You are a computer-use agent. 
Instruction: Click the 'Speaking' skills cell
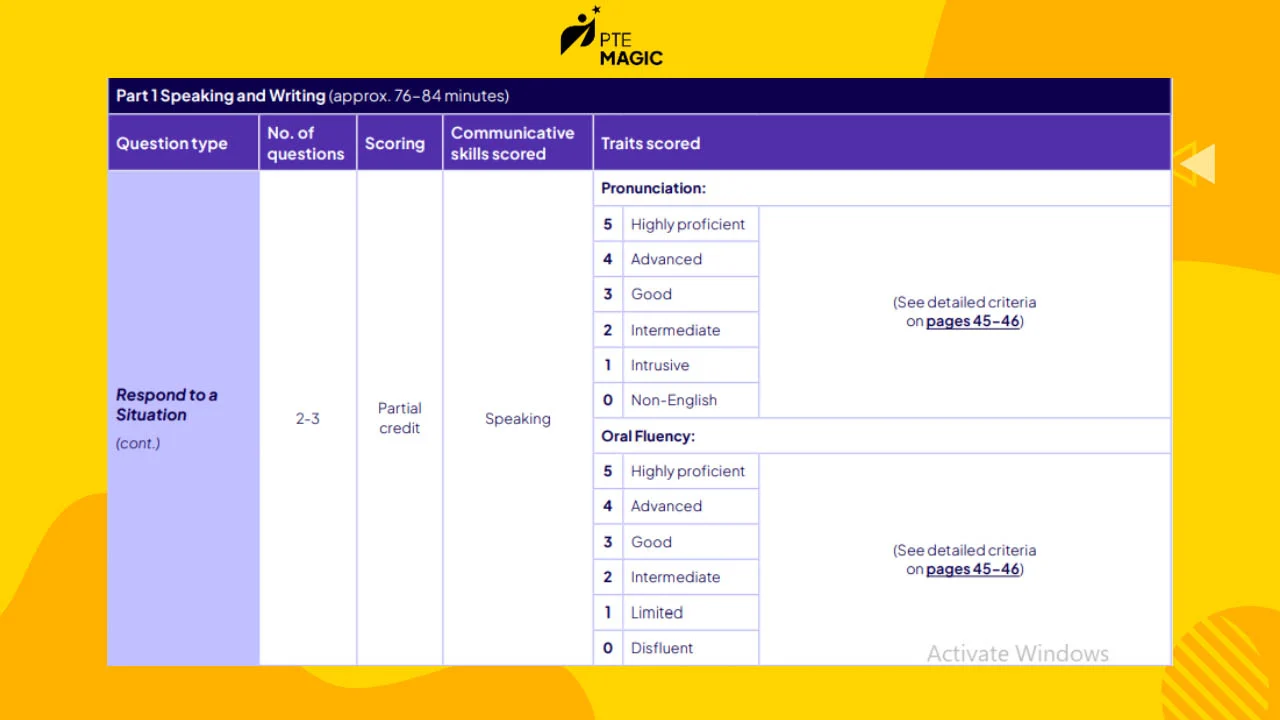tap(518, 419)
